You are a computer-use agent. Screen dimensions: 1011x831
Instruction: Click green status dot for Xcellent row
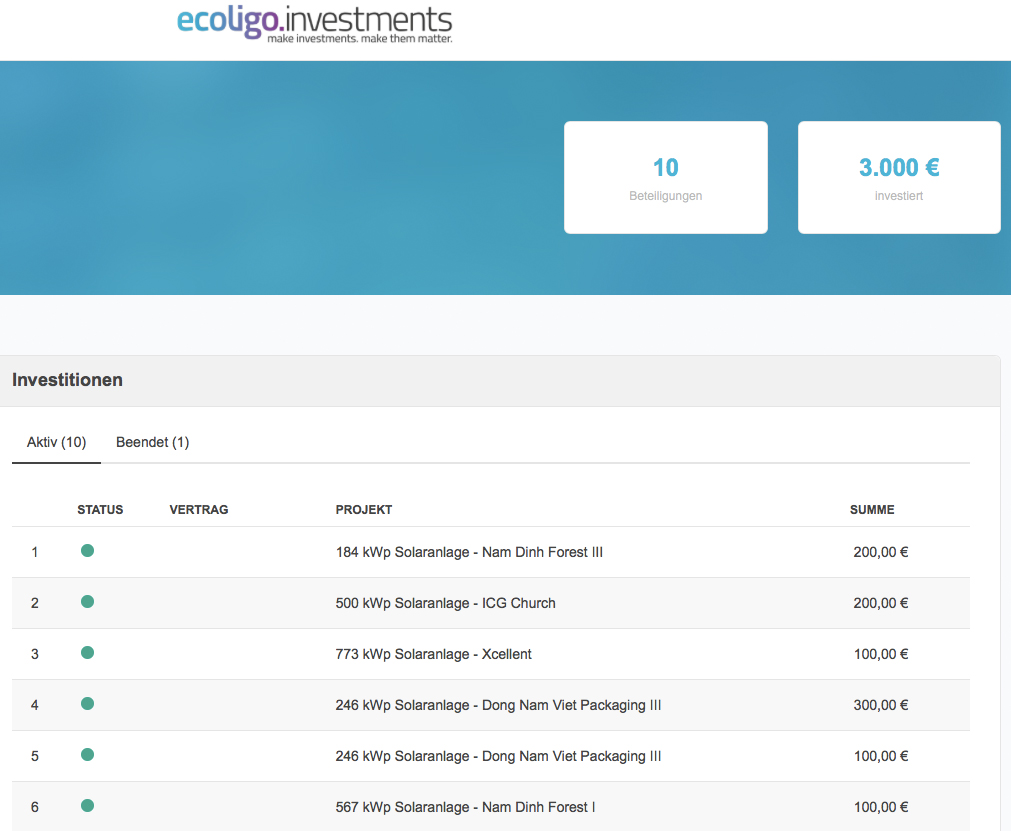coord(88,652)
